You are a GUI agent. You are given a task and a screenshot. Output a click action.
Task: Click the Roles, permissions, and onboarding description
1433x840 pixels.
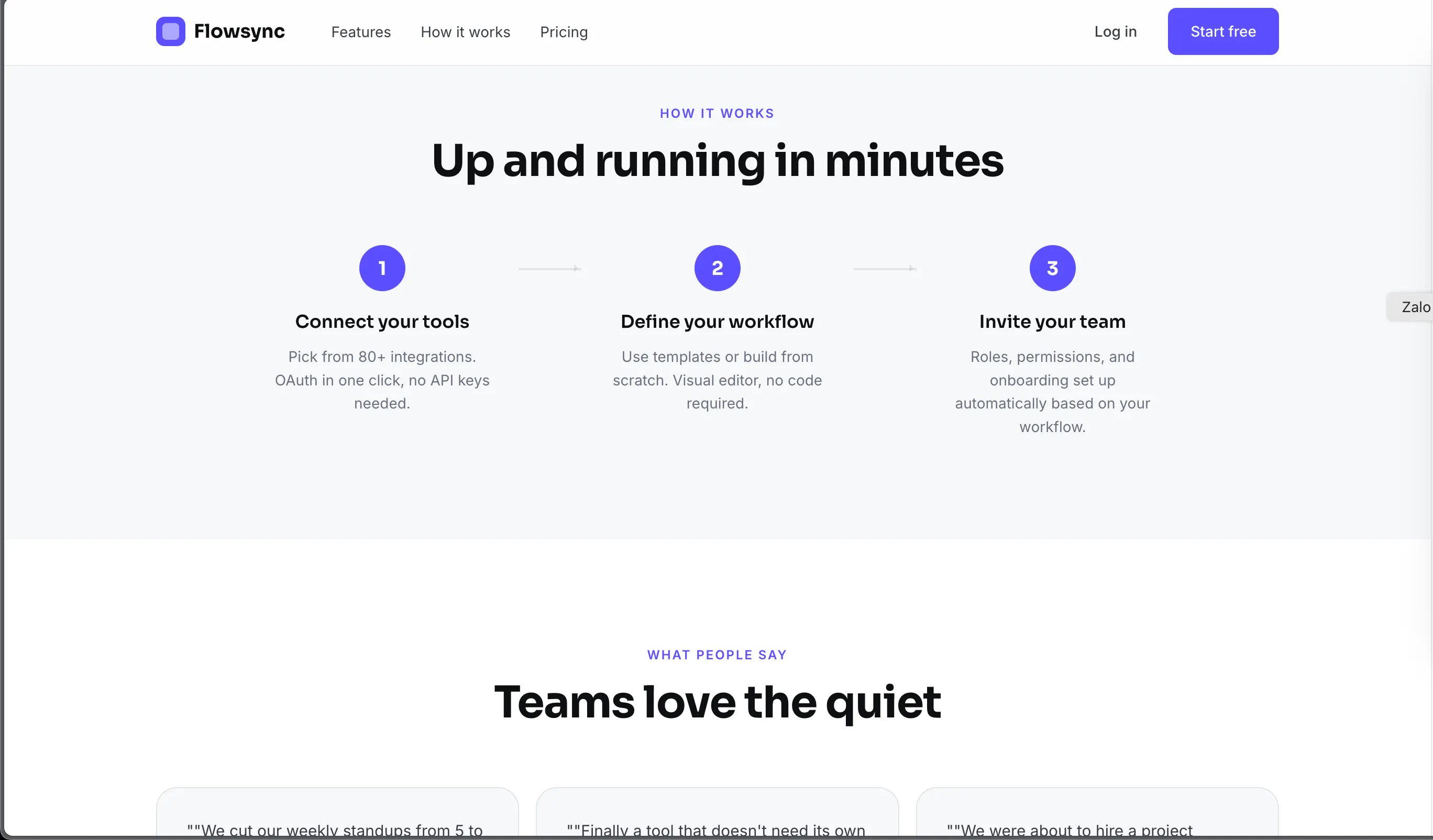(1052, 391)
